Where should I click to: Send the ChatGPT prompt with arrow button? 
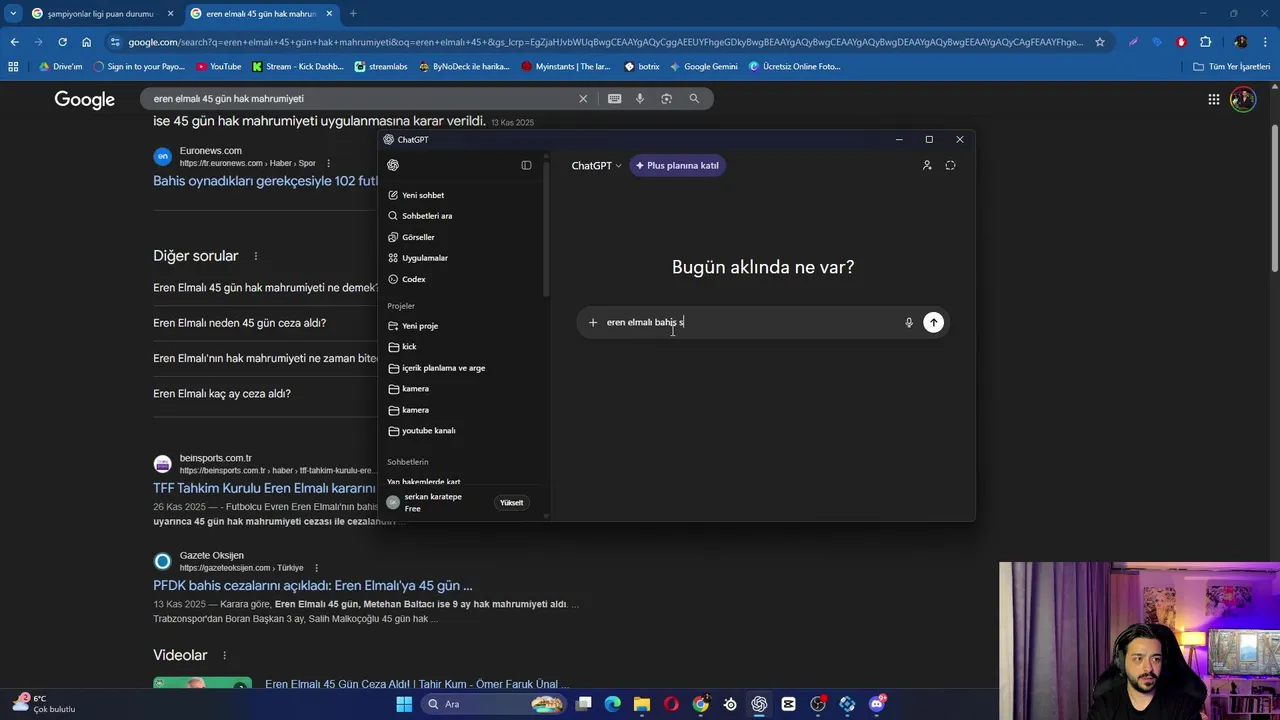click(933, 322)
